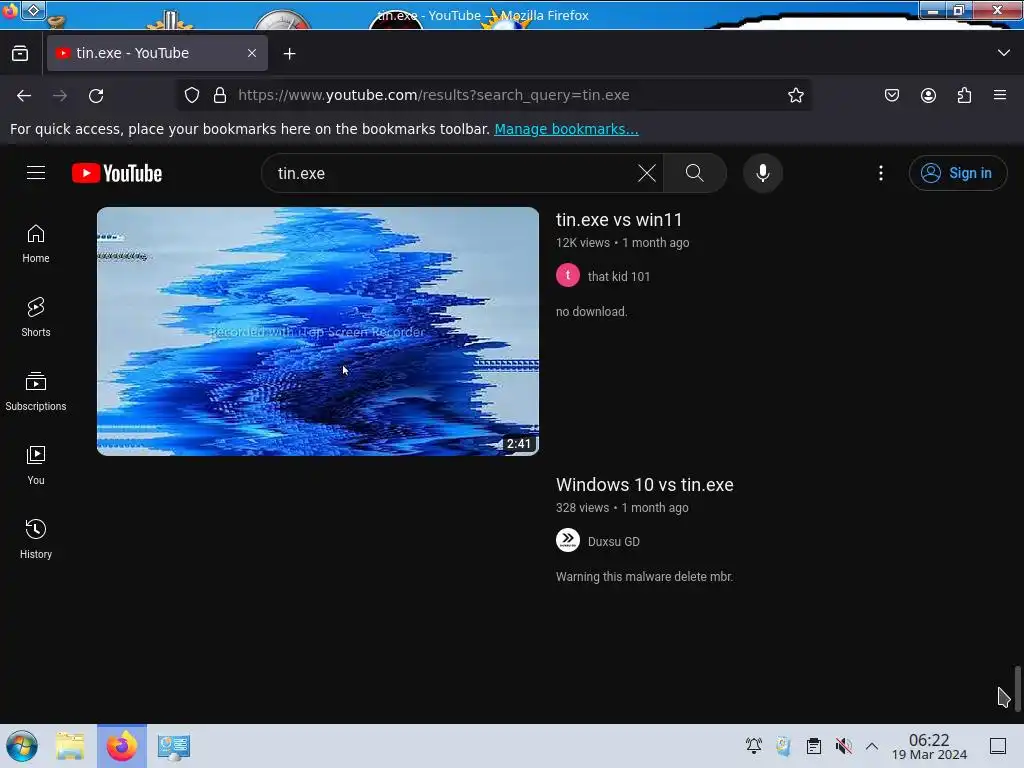Open video Windows 10 vs tin.exe
1024x768 pixels.
tap(645, 485)
